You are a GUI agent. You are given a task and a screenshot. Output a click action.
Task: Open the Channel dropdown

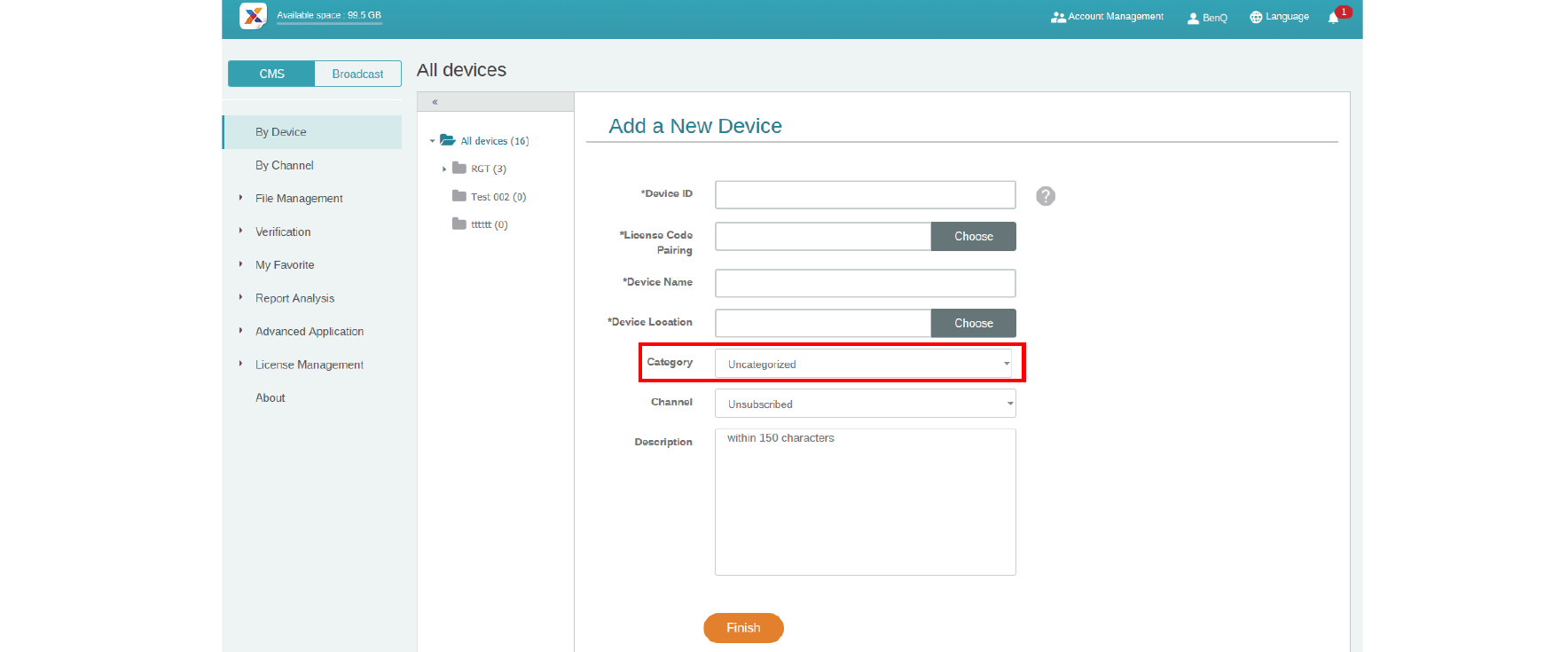click(x=865, y=404)
